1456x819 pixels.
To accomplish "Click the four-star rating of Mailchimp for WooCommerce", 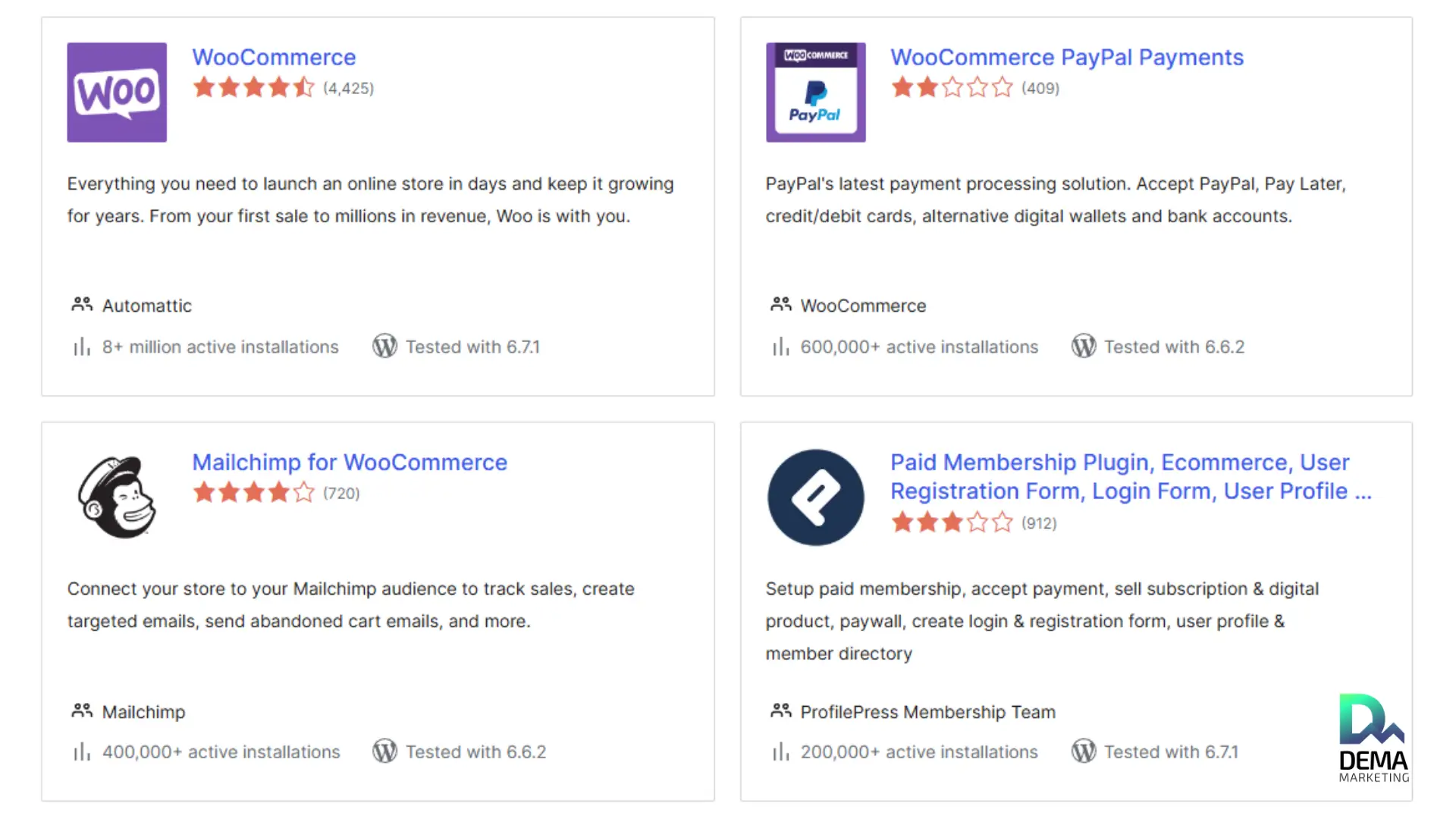I will pos(253,492).
